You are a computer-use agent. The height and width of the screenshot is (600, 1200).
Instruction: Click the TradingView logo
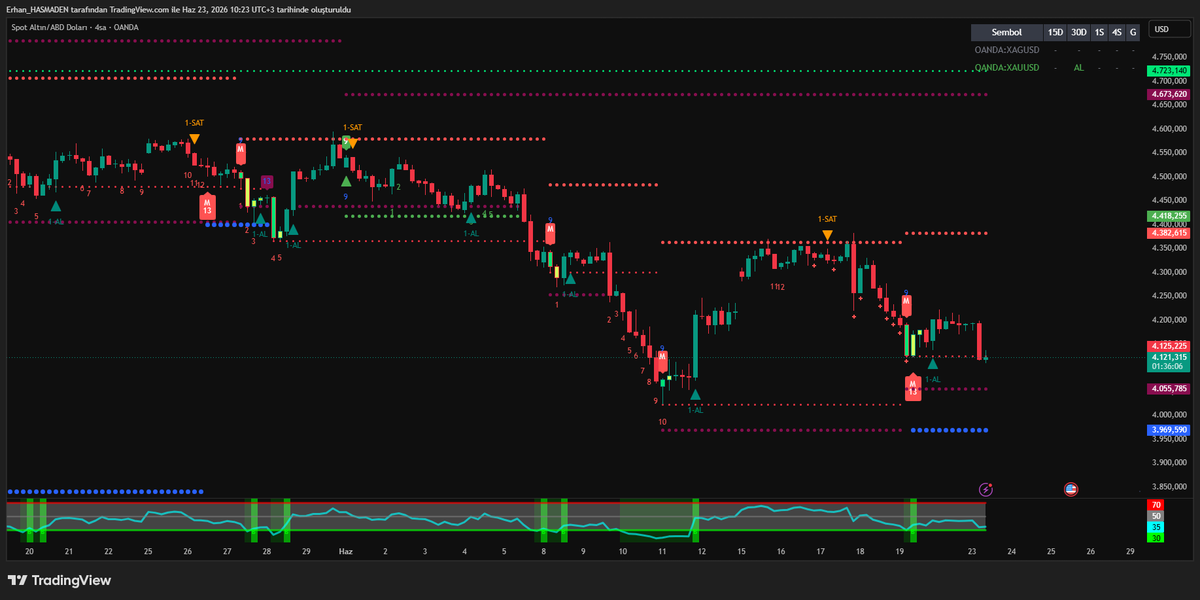click(x=60, y=580)
